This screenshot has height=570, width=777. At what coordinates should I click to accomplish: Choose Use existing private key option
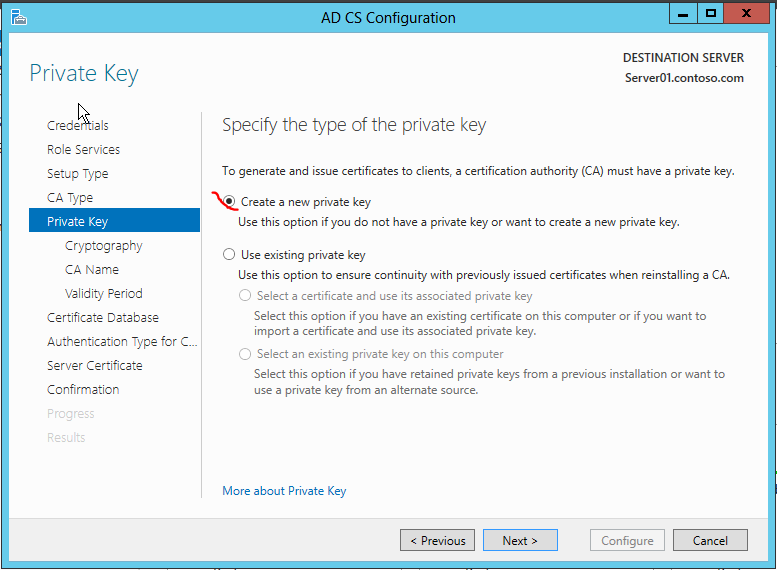(x=230, y=255)
